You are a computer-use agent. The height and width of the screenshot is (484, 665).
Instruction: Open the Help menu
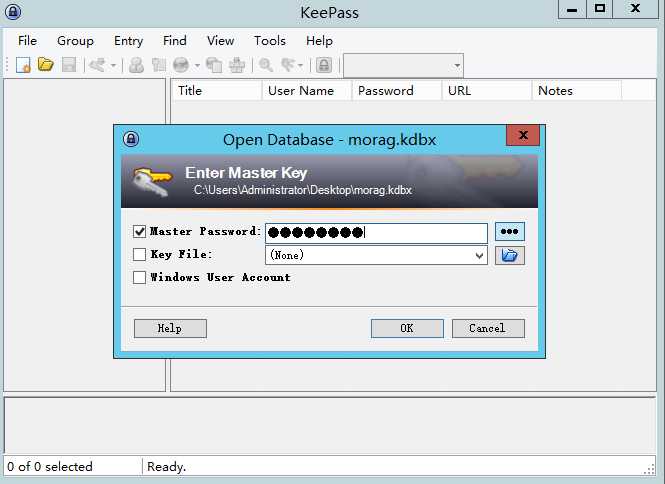tap(319, 41)
